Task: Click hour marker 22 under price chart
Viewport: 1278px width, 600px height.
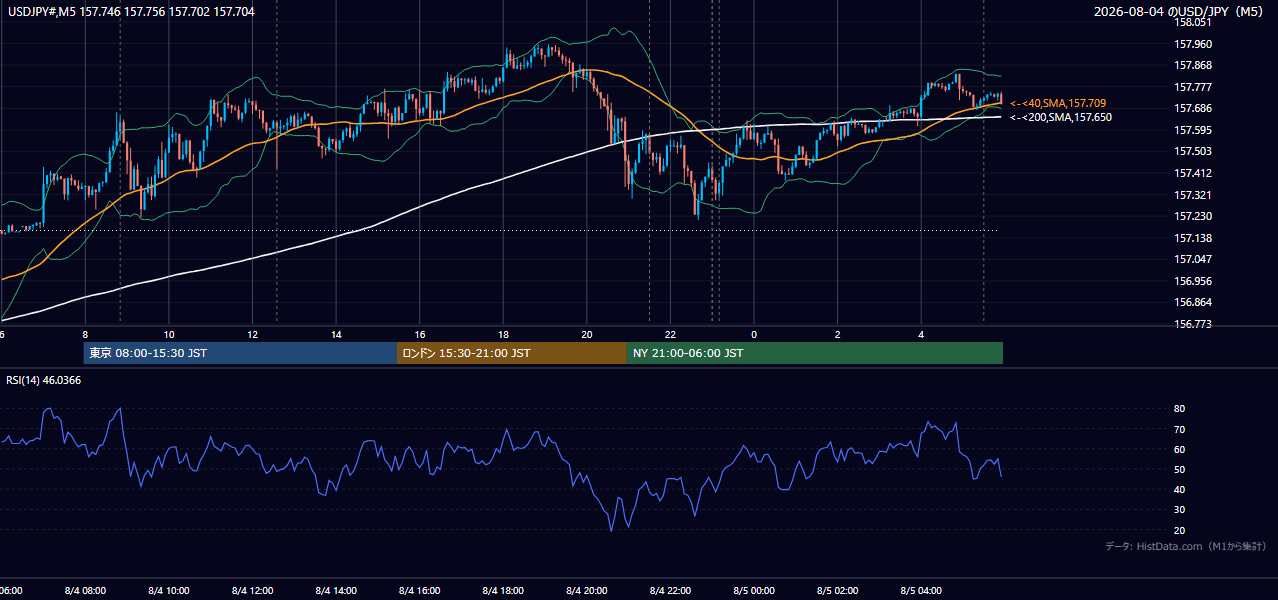Action: pos(671,334)
